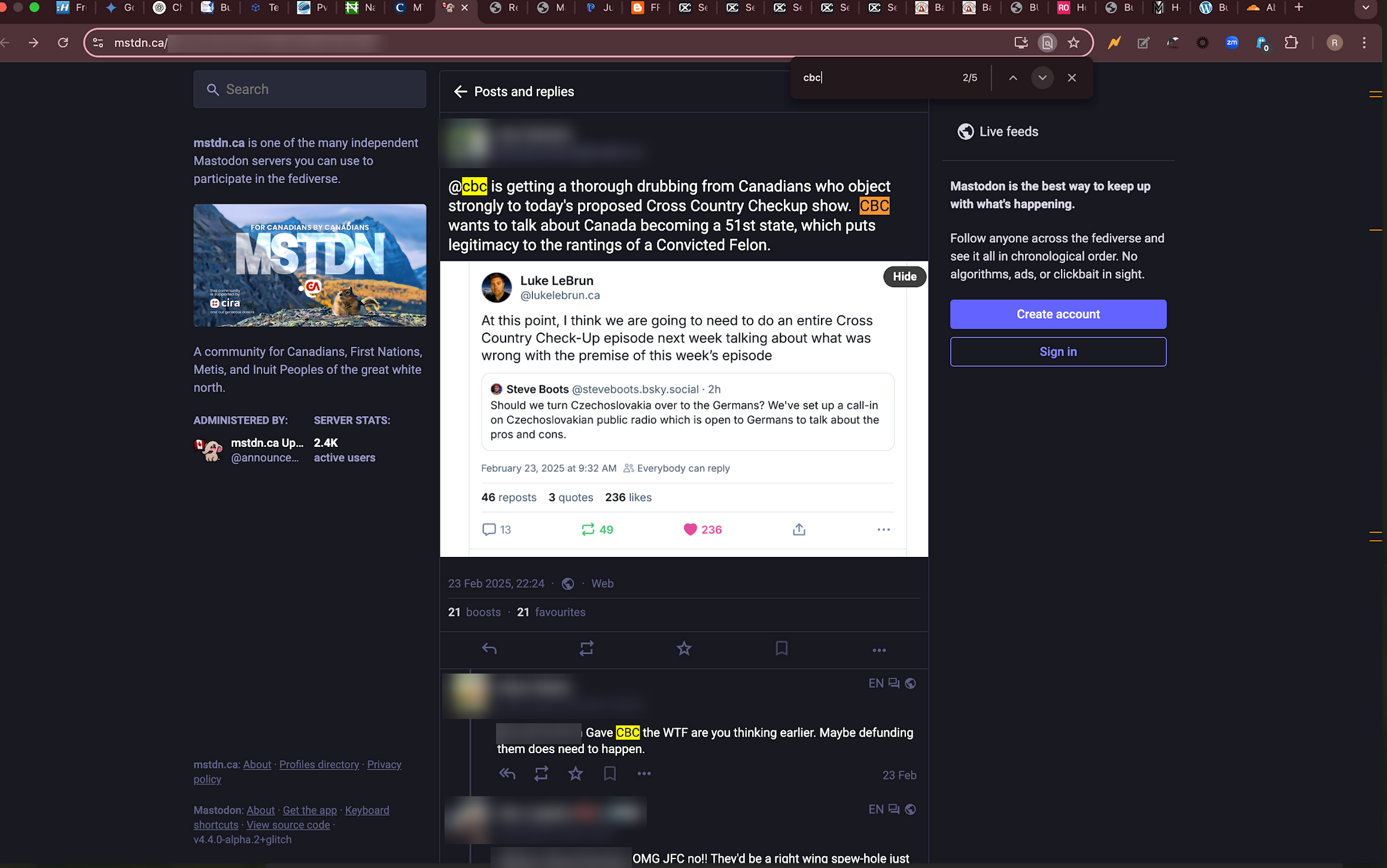Click the Create account button
The image size is (1387, 868).
tap(1058, 314)
